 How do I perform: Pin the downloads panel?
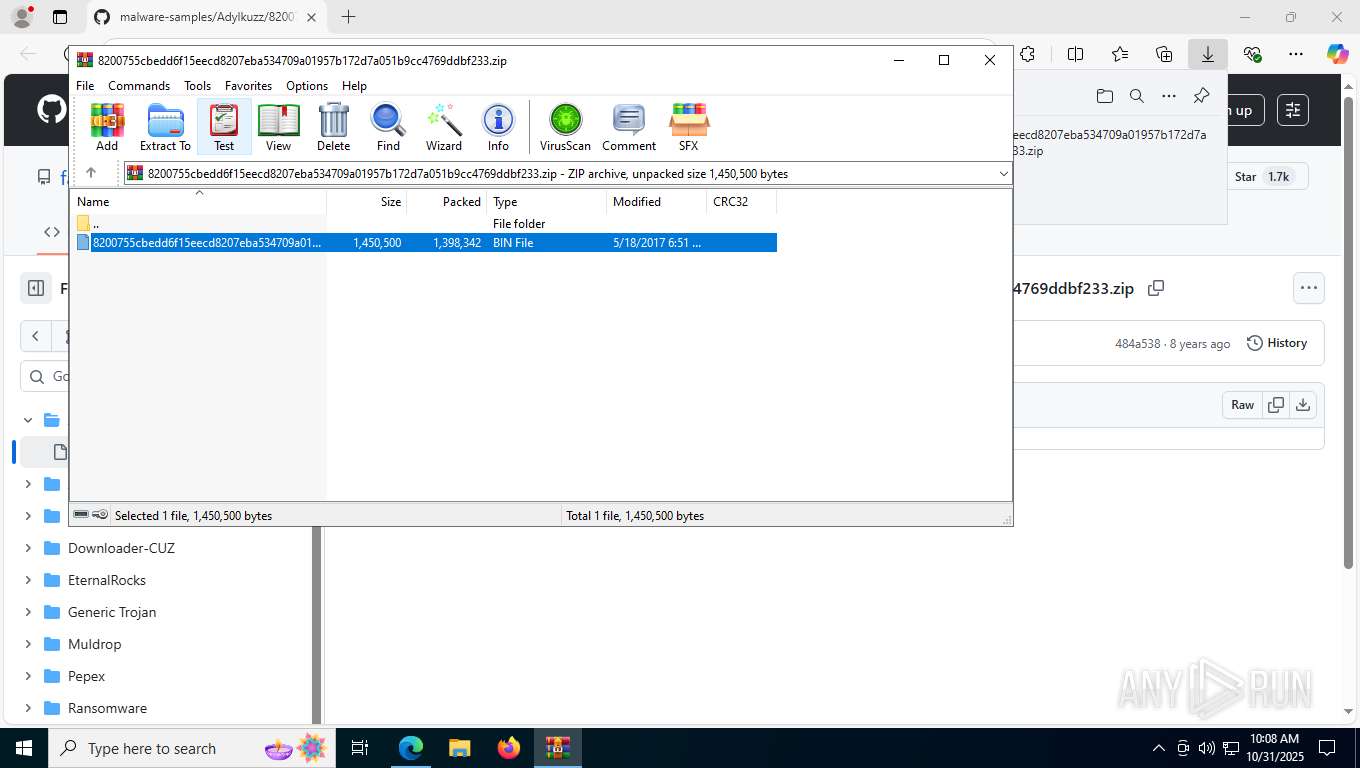(1201, 96)
